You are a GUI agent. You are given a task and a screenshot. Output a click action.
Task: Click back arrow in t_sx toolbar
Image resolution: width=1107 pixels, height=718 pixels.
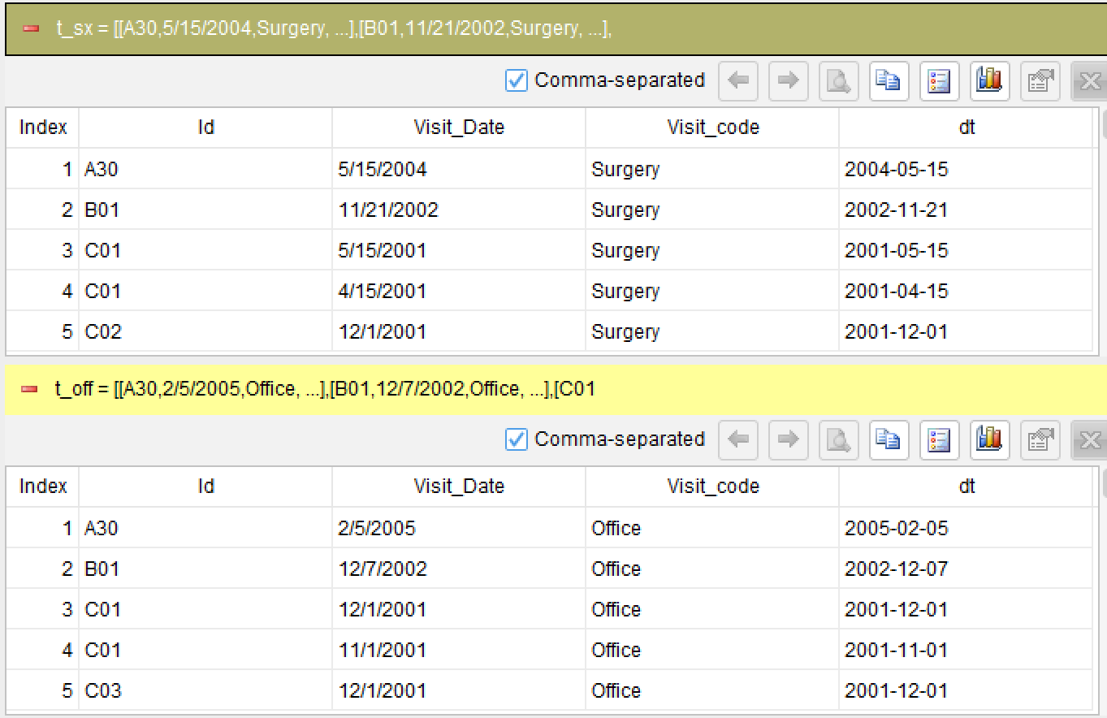(x=738, y=80)
